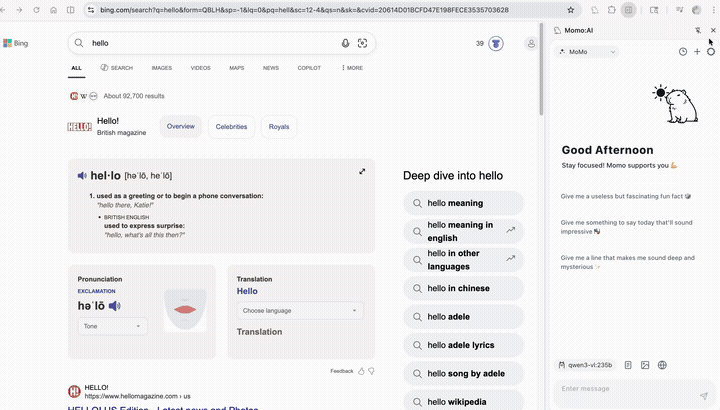The height and width of the screenshot is (410, 720).
Task: Click the 'hello song by adele' suggestion
Action: (463, 374)
